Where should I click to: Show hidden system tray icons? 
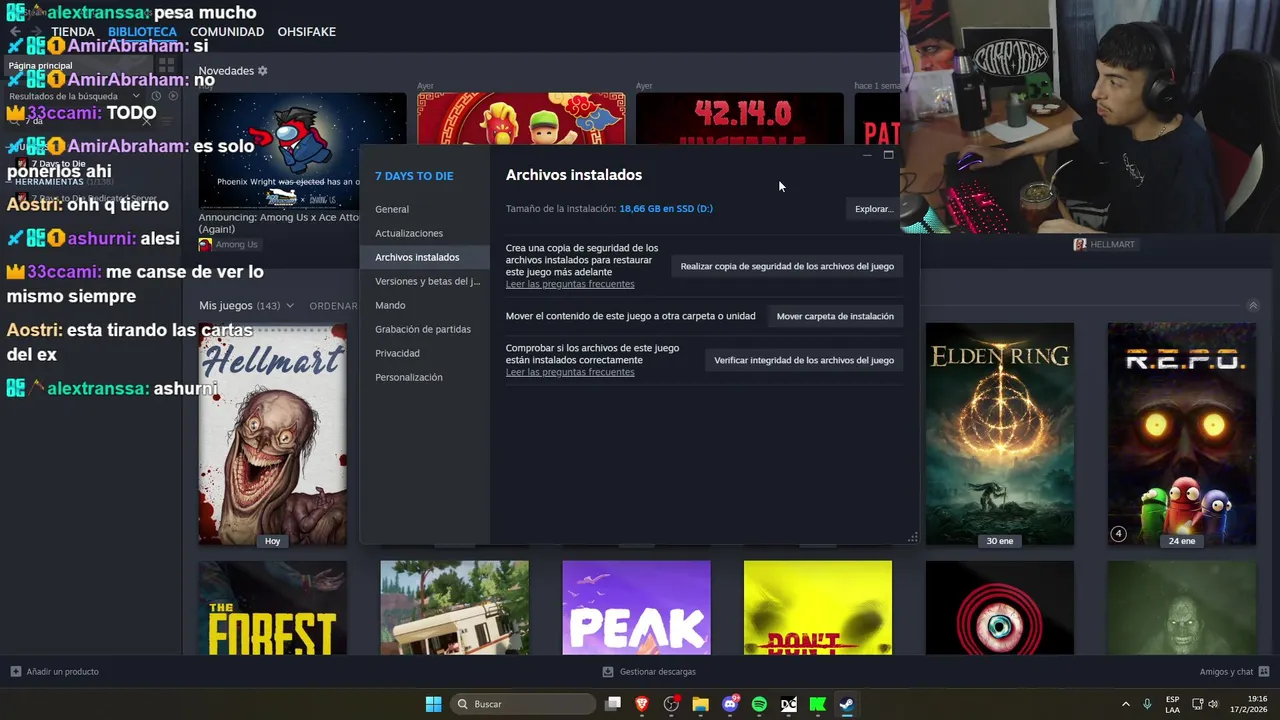pyautogui.click(x=1125, y=704)
